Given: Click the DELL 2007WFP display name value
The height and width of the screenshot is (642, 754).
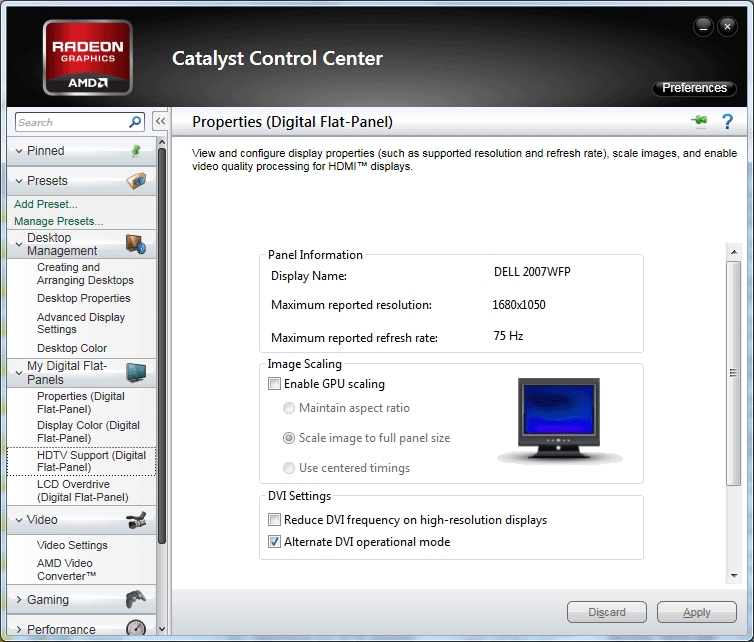Looking at the screenshot, I should tap(532, 272).
